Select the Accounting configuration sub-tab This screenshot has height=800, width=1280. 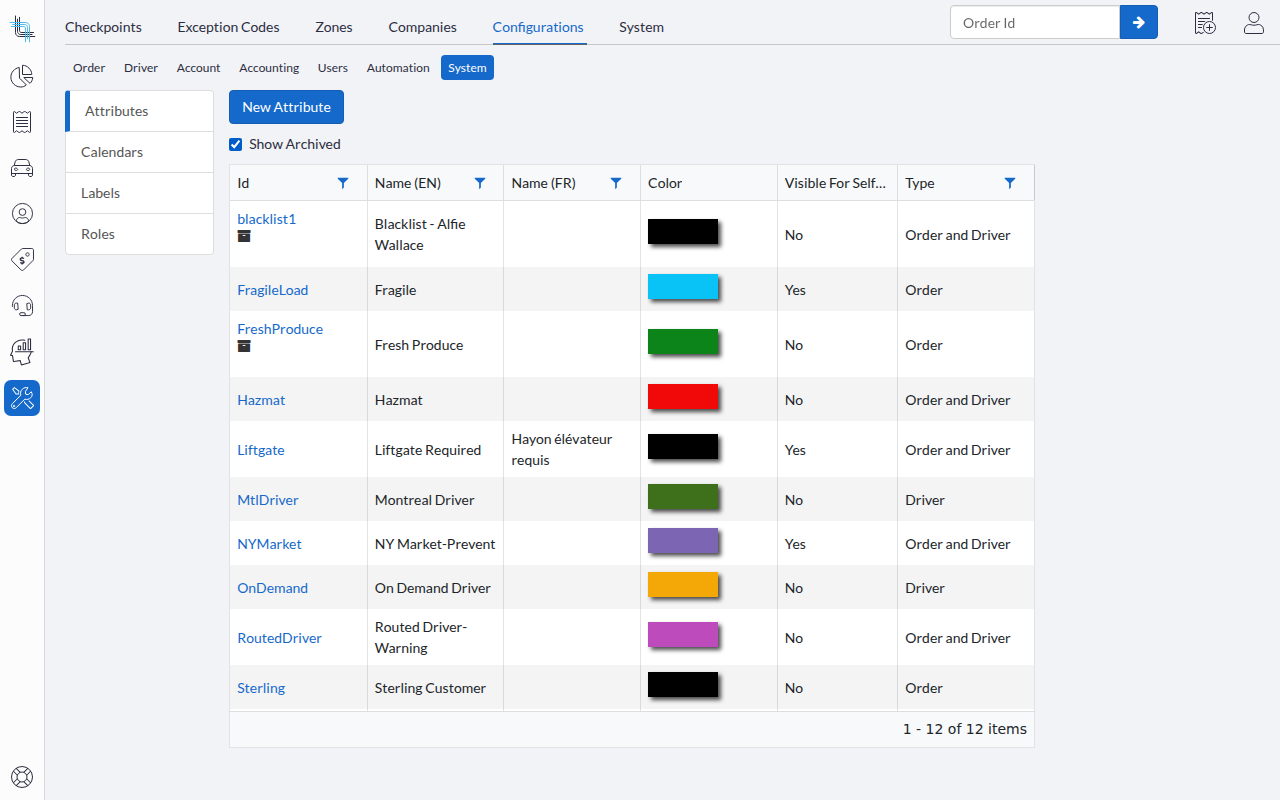point(269,68)
